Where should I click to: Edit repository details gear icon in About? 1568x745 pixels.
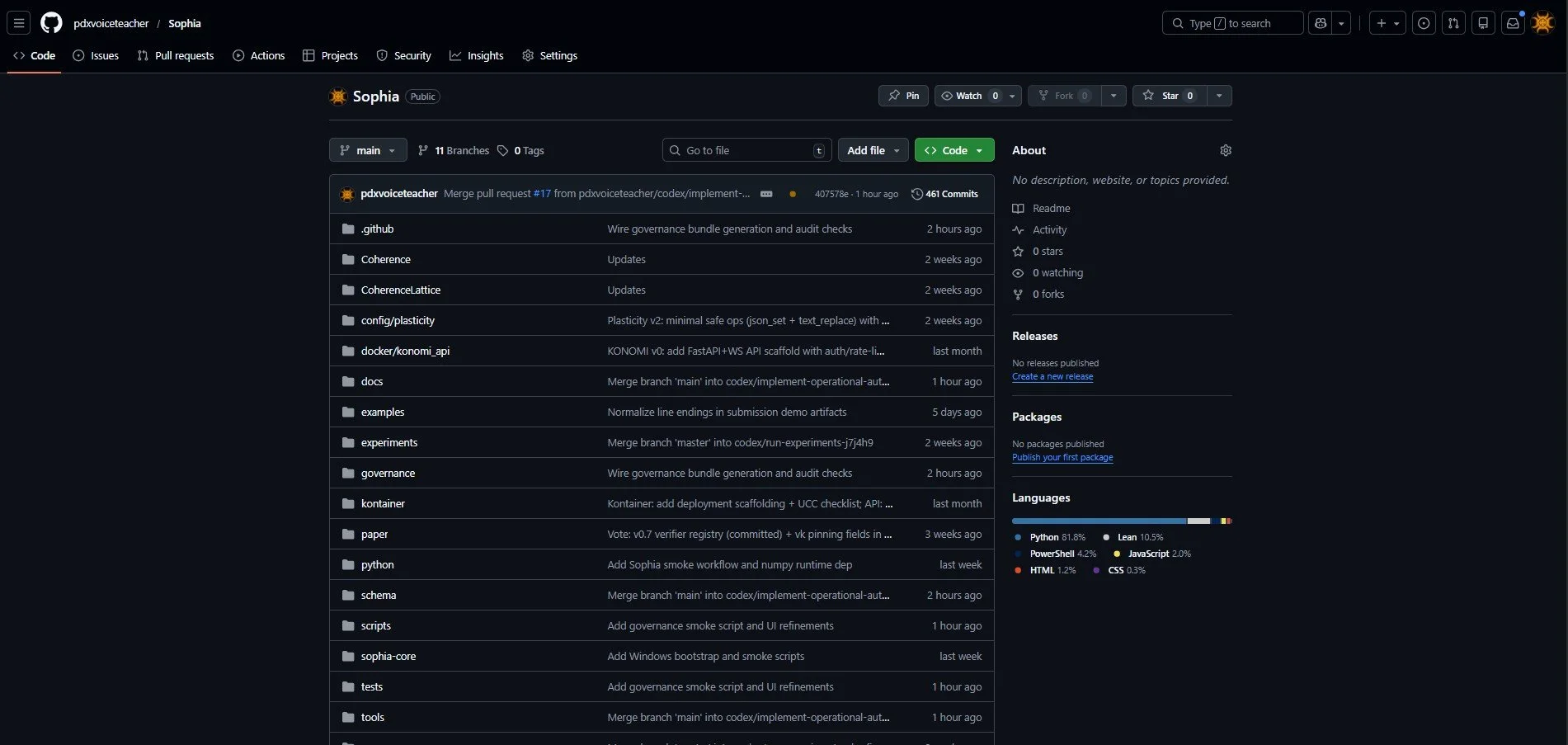coord(1226,150)
